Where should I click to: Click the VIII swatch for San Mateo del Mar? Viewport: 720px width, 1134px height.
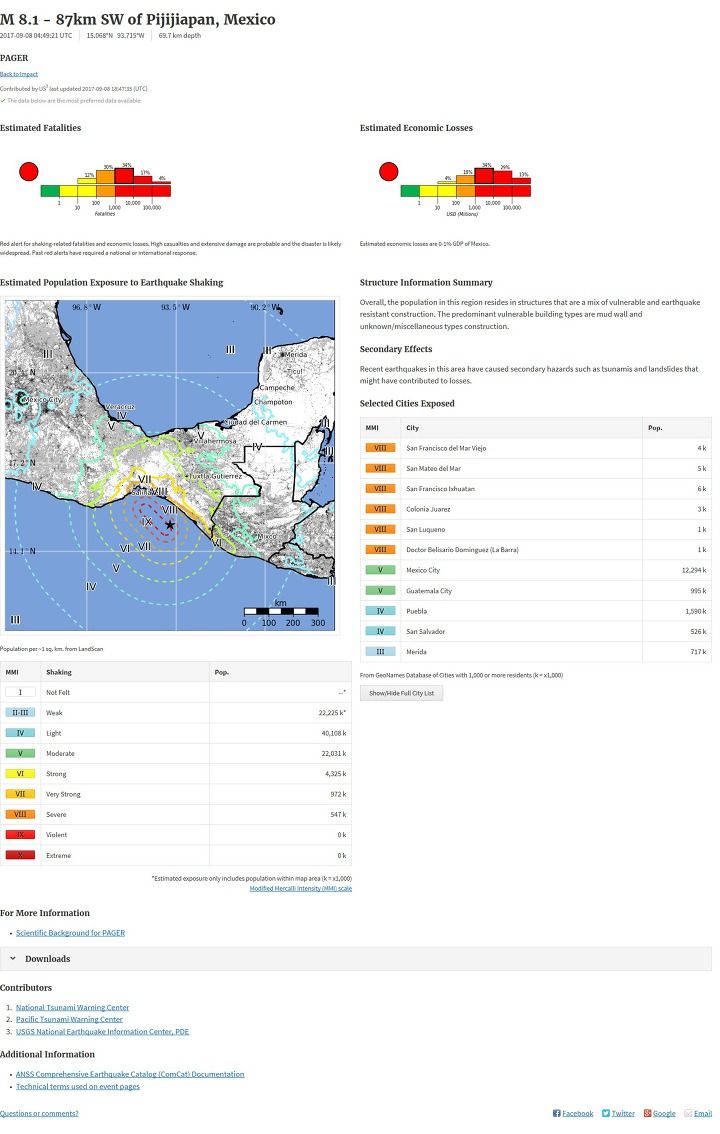coord(380,468)
